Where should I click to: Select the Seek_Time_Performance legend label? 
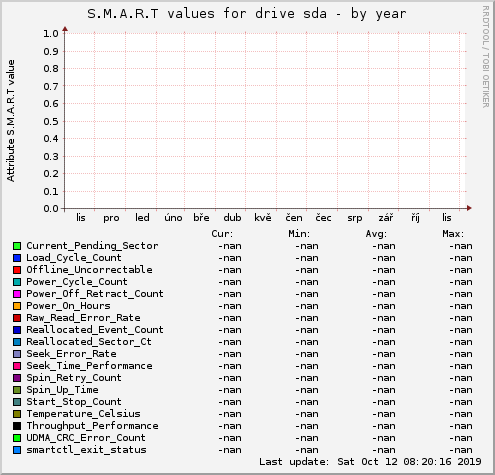point(89,366)
